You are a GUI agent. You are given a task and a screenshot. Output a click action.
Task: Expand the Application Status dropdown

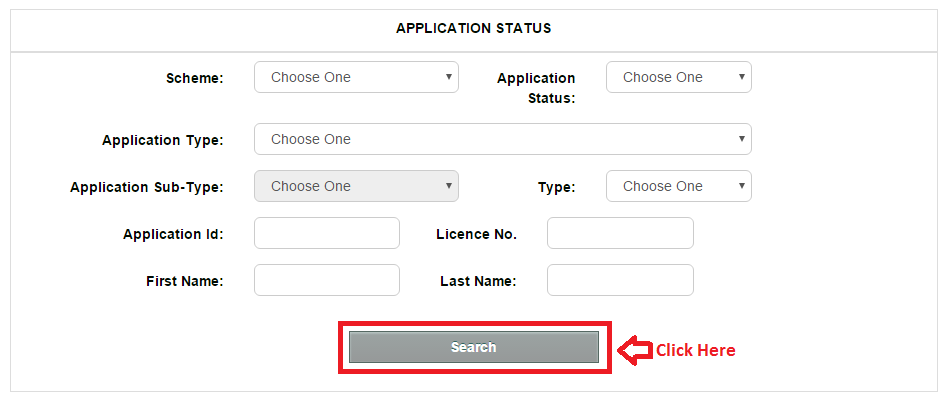coord(679,77)
